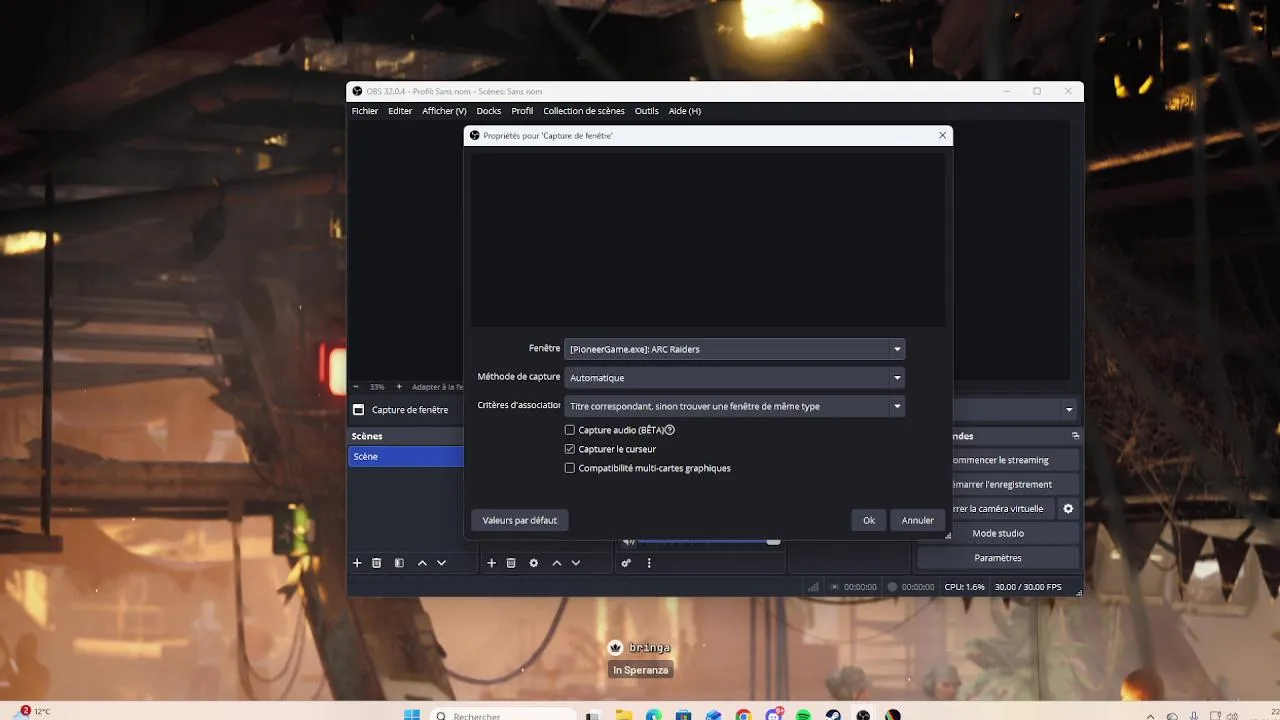Add a new scene with plus icon
Screen dimensions: 1280x720
pyautogui.click(x=357, y=563)
